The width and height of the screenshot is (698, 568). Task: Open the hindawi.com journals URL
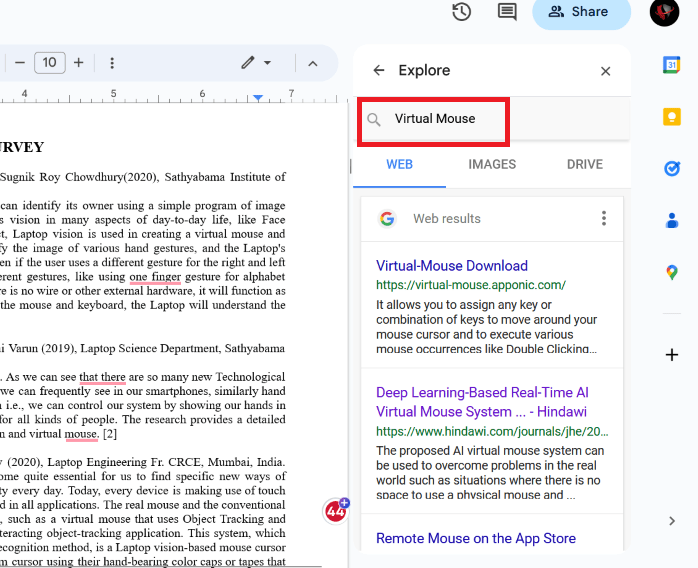[492, 431]
